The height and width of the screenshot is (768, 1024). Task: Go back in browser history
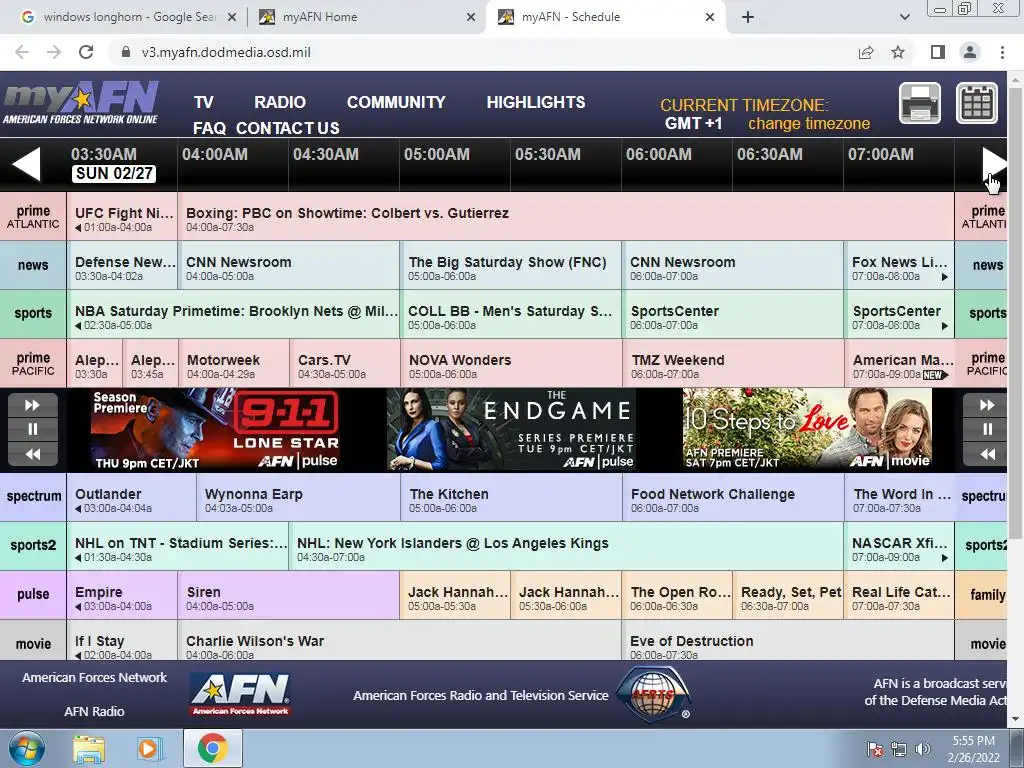pyautogui.click(x=22, y=52)
